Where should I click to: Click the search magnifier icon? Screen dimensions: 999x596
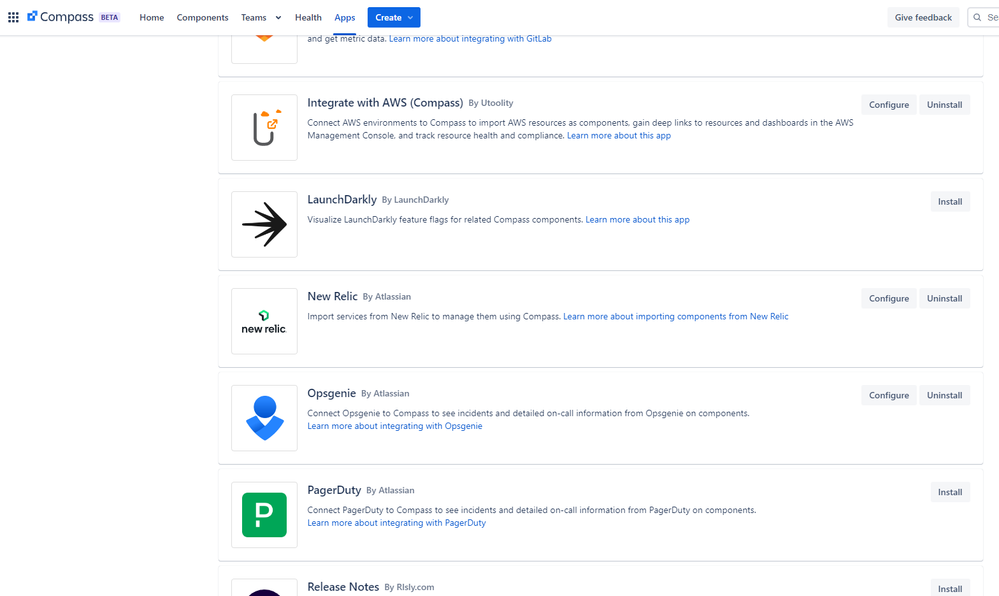(x=976, y=16)
